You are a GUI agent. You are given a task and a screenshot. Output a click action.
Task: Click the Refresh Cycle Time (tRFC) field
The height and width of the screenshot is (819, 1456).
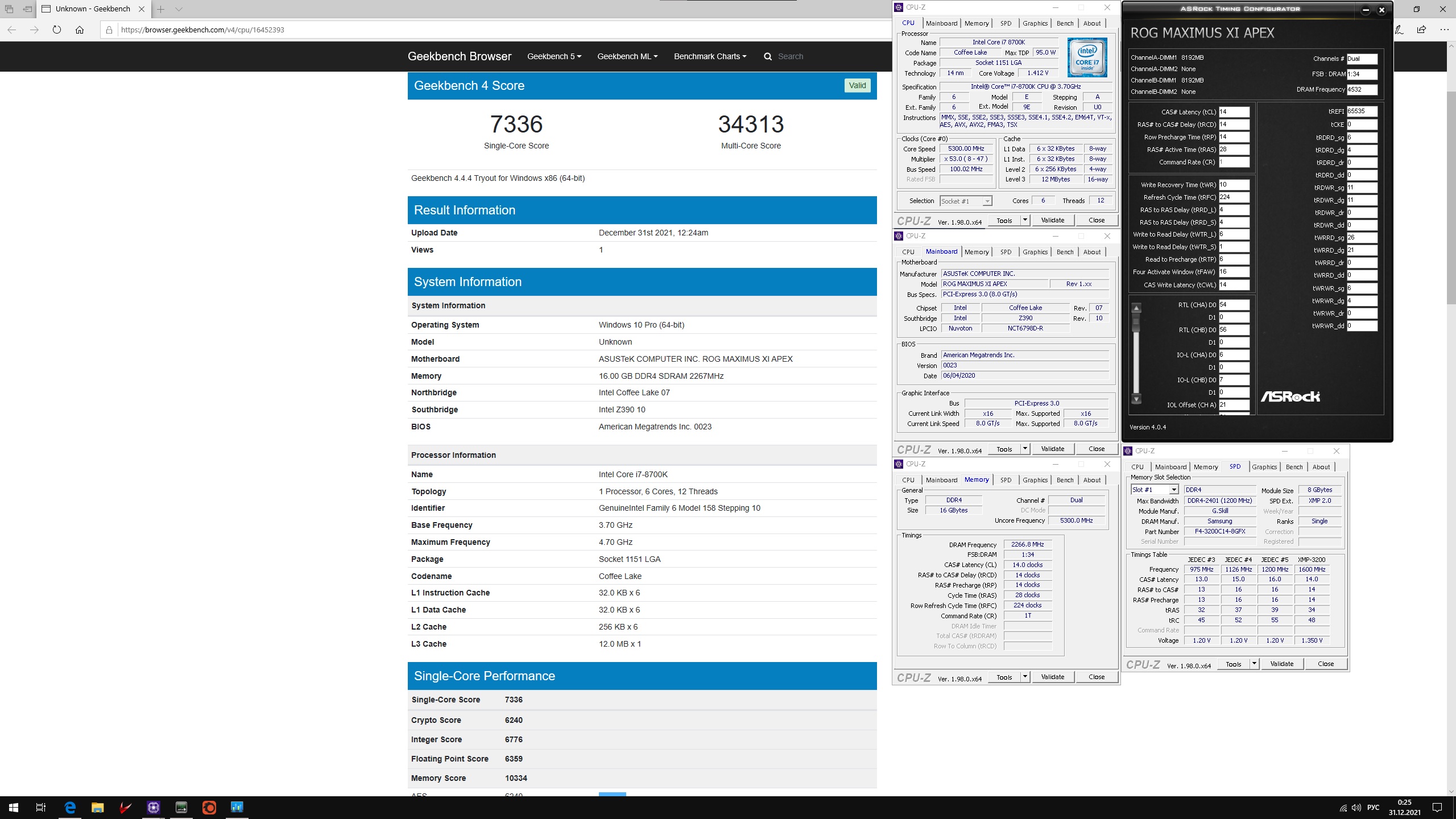point(1234,197)
